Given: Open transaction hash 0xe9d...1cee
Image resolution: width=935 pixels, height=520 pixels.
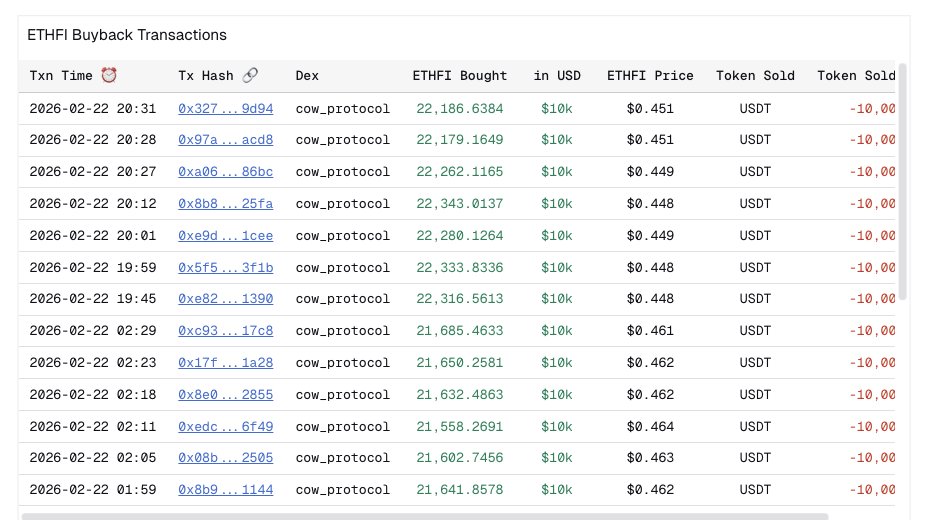Looking at the screenshot, I should click(225, 236).
